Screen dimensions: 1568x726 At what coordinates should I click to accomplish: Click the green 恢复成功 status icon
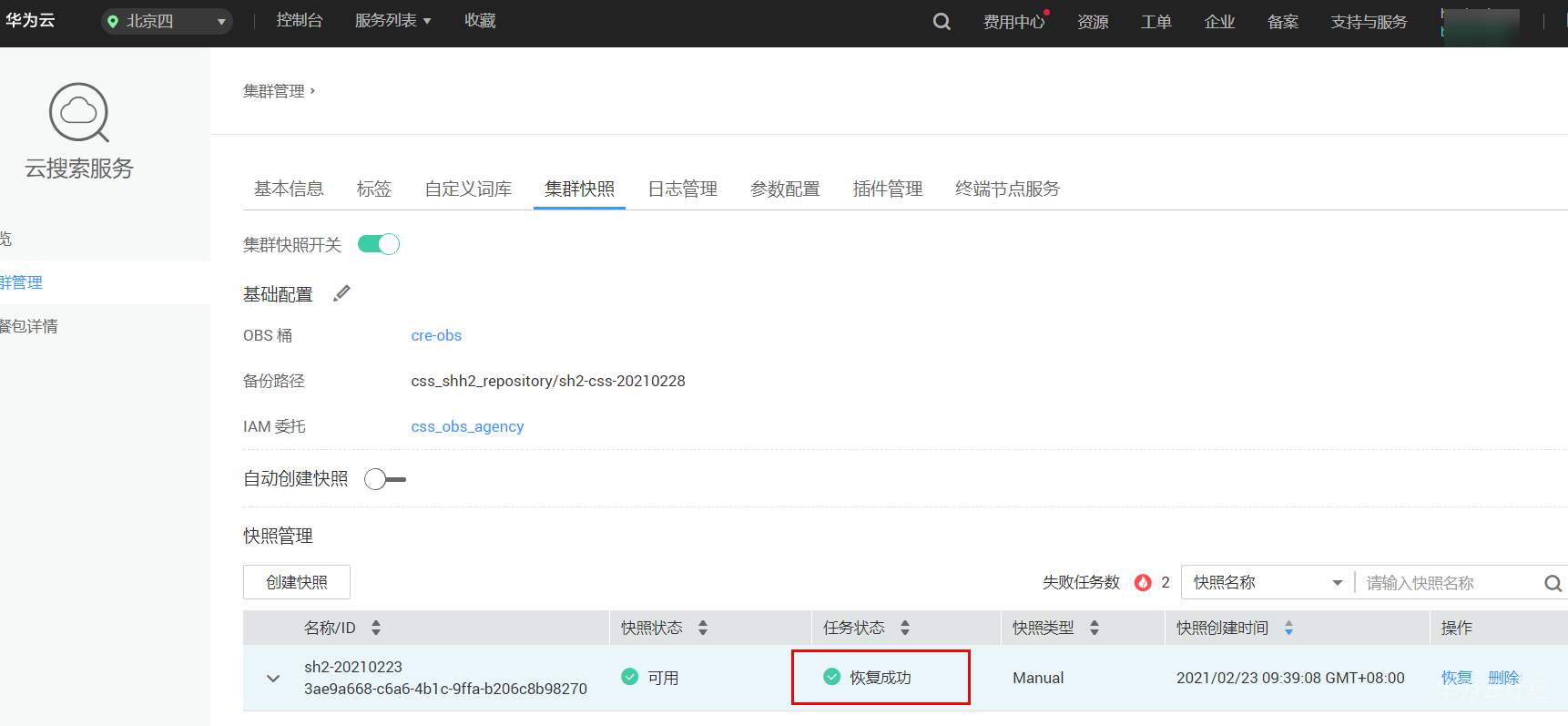pos(831,677)
